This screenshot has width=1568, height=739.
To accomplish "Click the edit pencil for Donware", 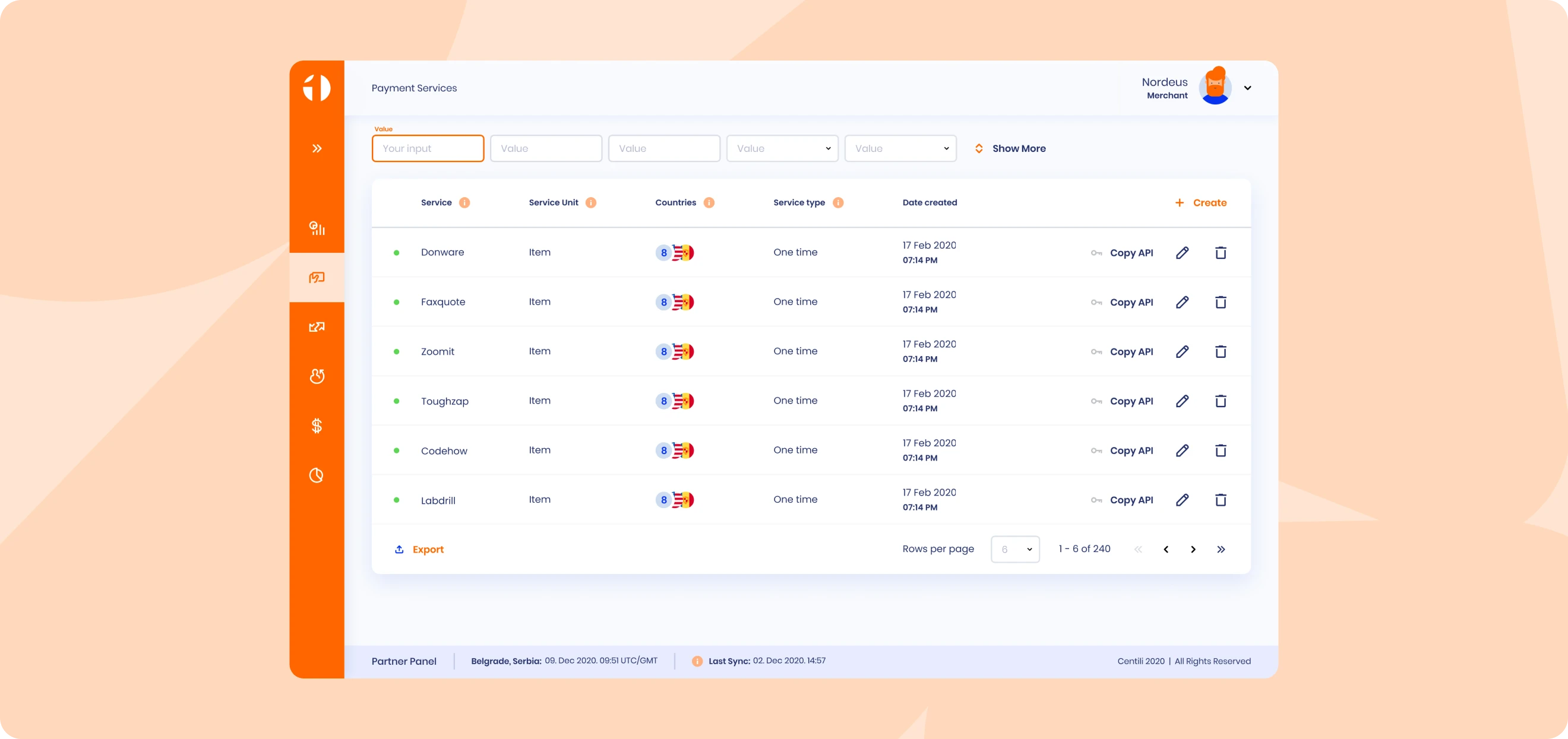I will click(1182, 252).
